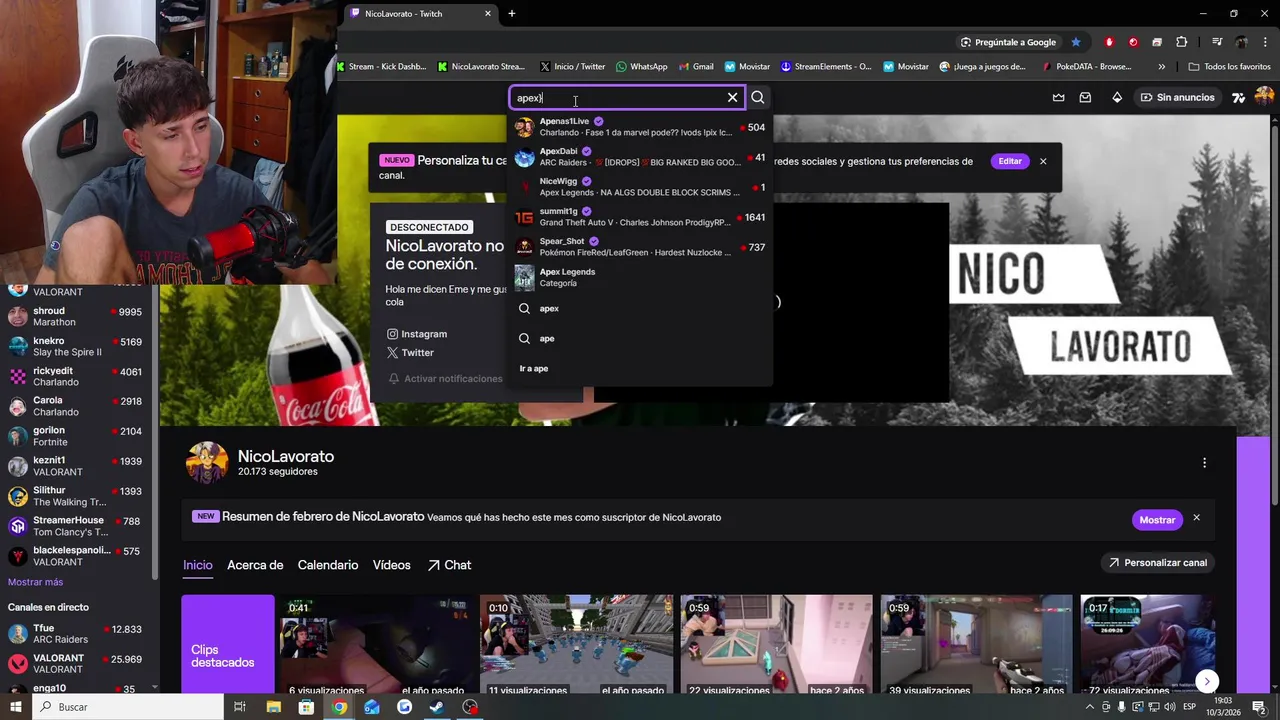Open the Gmail bookmark
This screenshot has height=720, width=1280.
[x=696, y=67]
